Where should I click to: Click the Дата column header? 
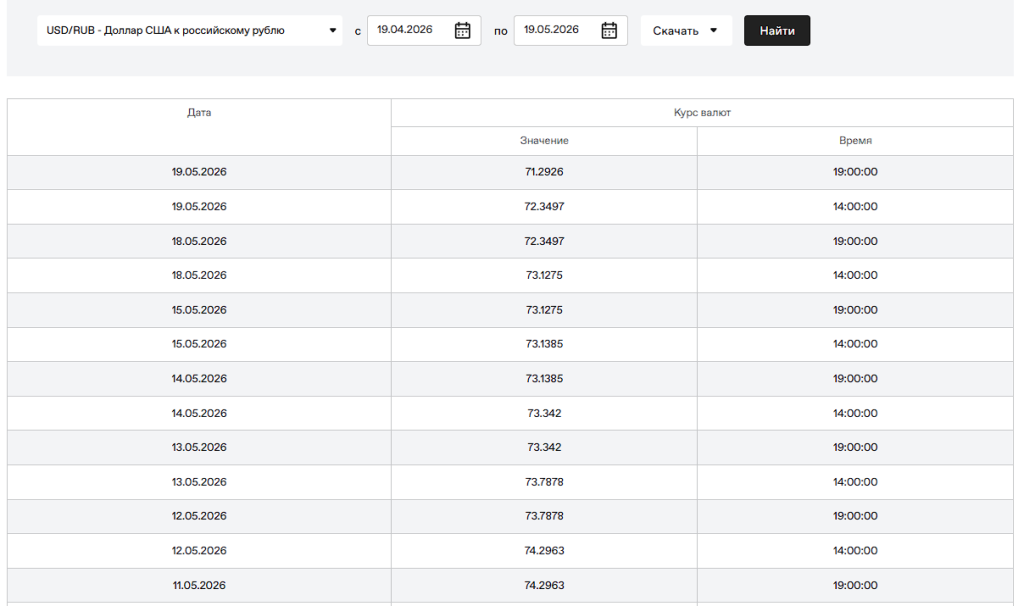tap(199, 112)
